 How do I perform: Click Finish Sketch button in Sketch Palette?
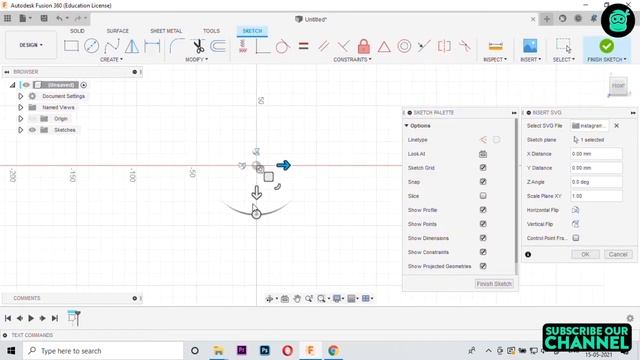[494, 284]
